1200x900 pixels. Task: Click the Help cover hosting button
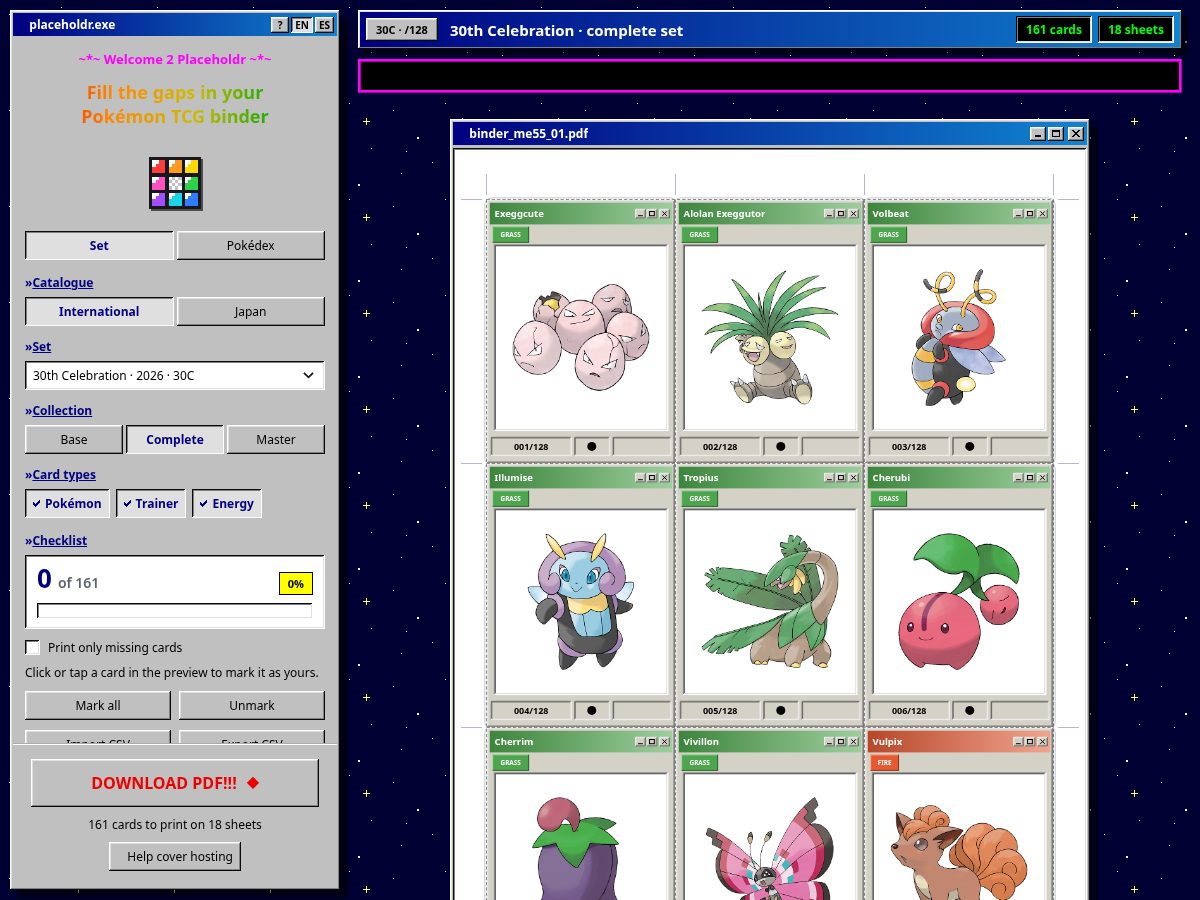click(175, 856)
